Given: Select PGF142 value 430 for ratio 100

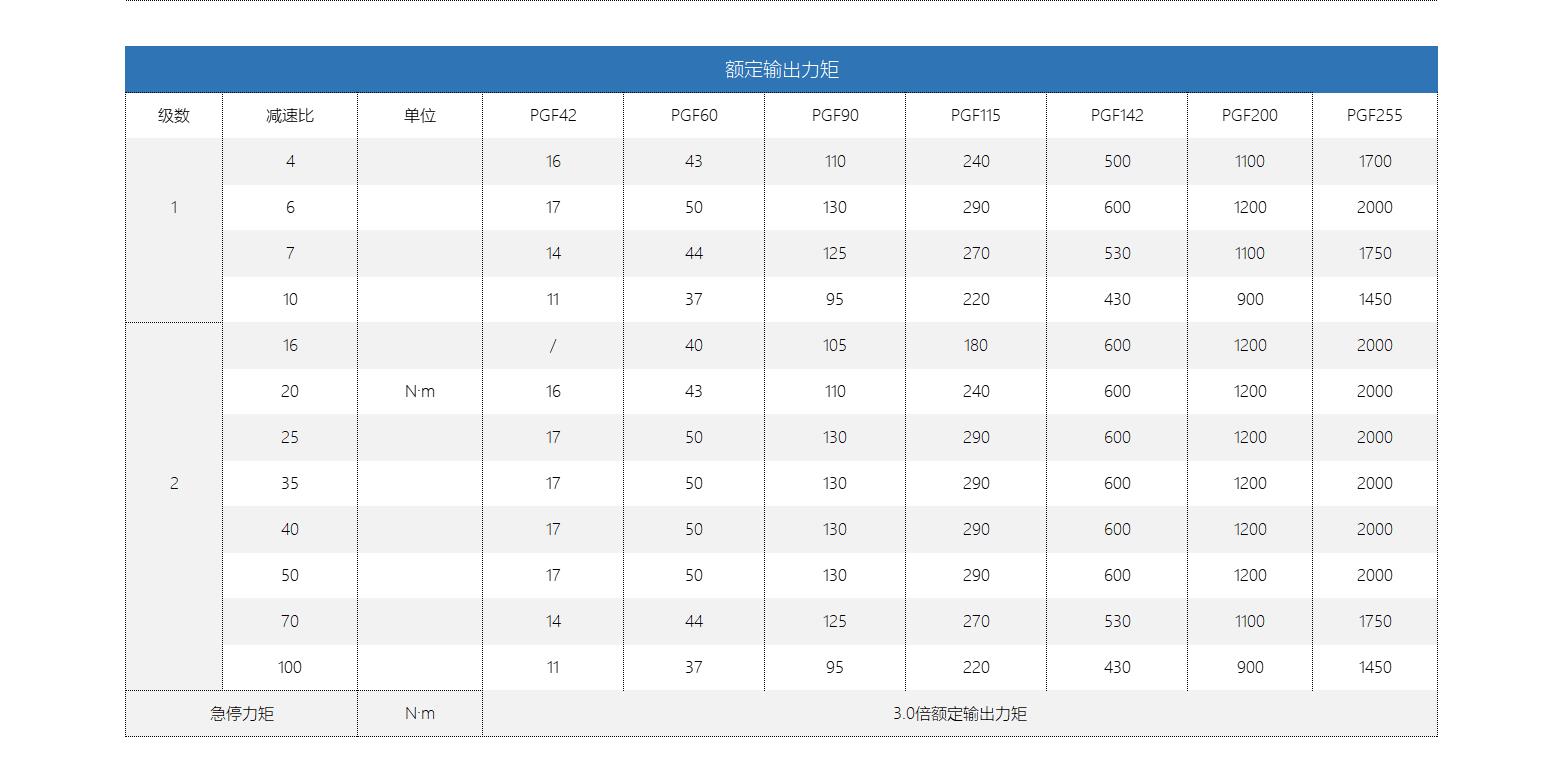Looking at the screenshot, I should [x=1117, y=667].
